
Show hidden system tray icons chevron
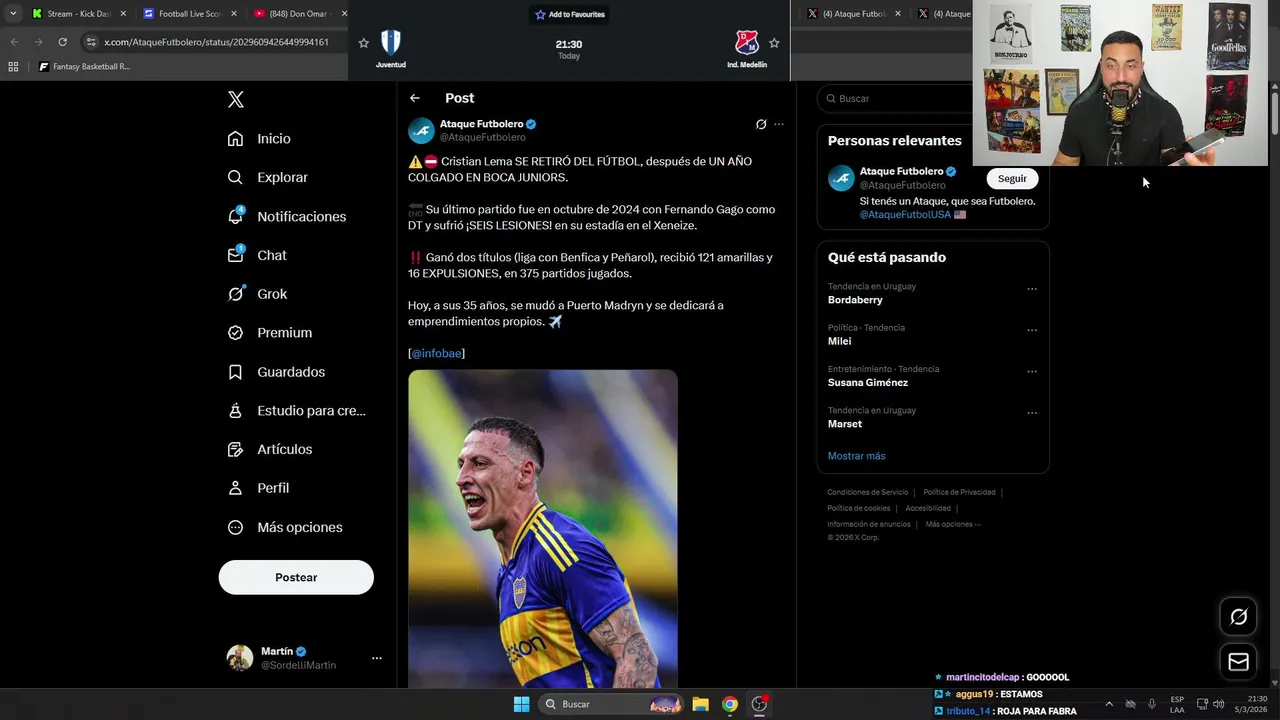[1108, 704]
